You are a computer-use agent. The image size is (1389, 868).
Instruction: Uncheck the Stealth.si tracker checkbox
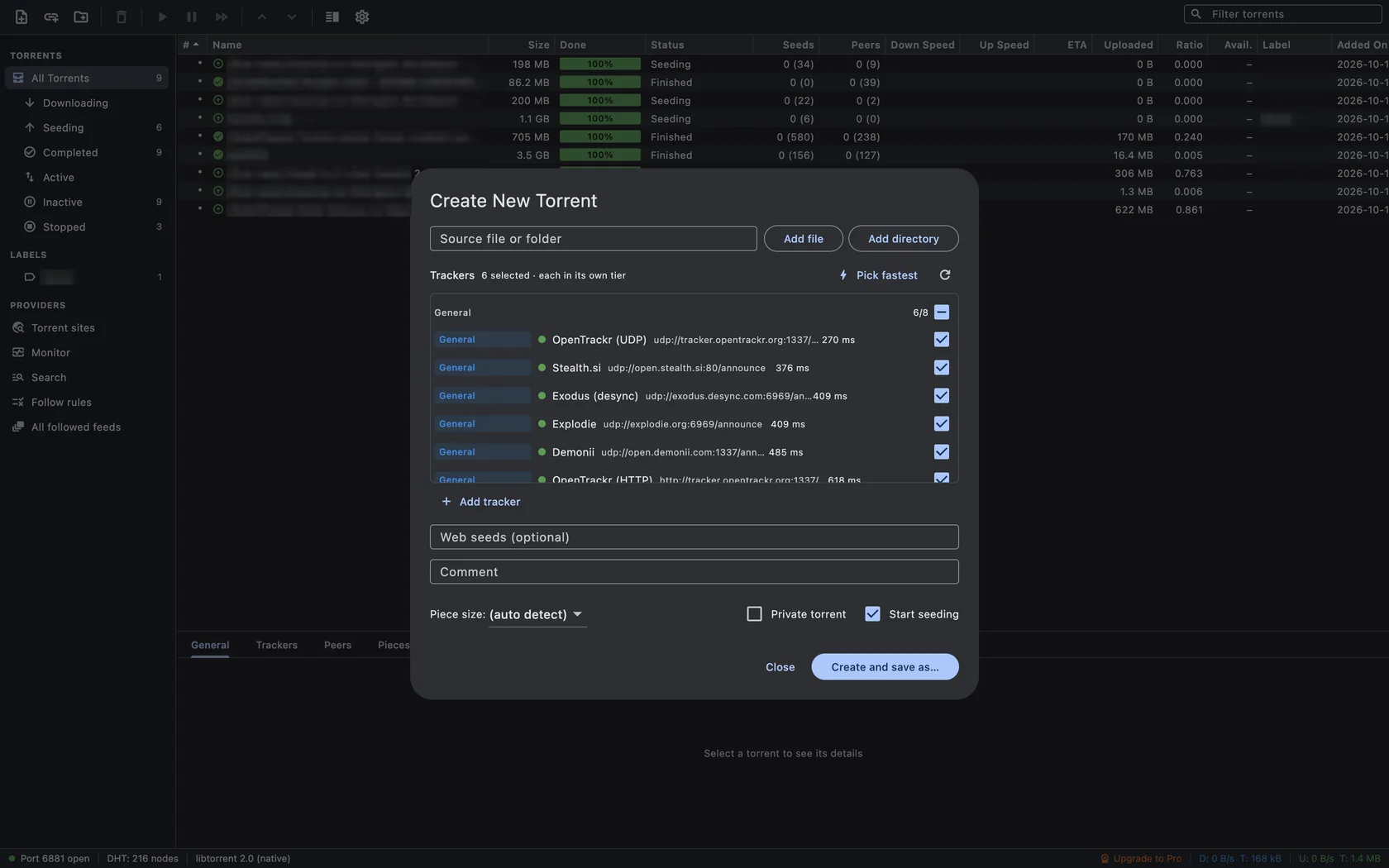click(x=941, y=368)
